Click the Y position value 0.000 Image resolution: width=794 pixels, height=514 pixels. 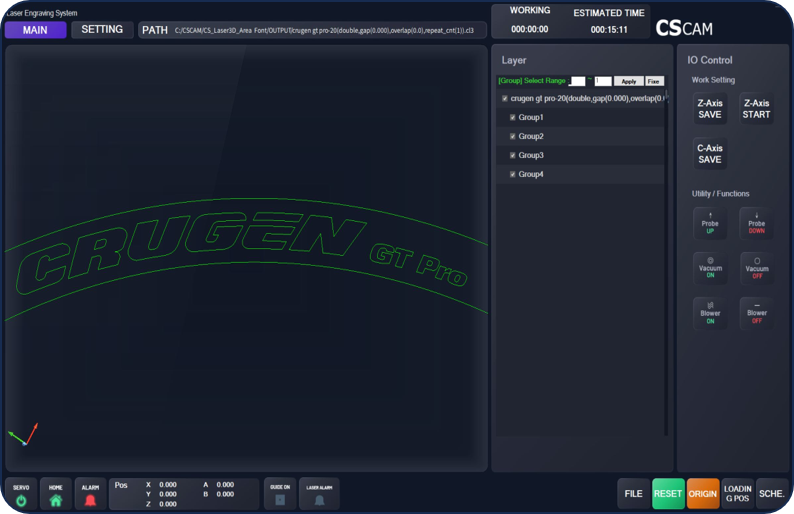pyautogui.click(x=168, y=494)
